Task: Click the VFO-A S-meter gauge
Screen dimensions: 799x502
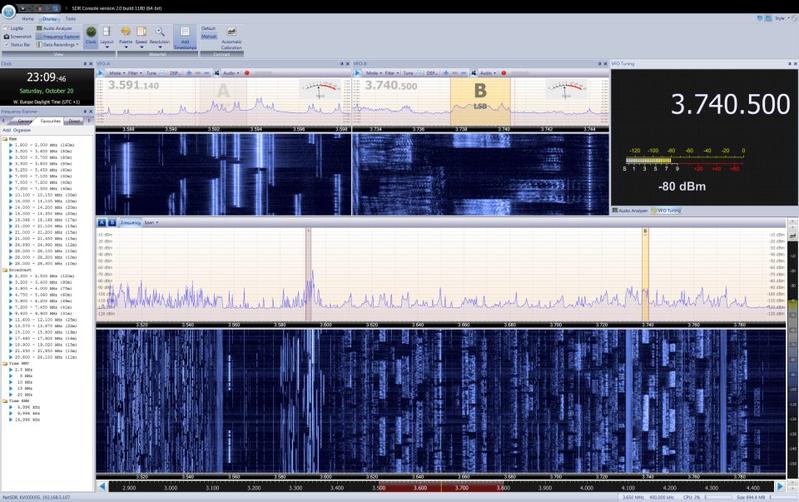Action: coord(320,89)
